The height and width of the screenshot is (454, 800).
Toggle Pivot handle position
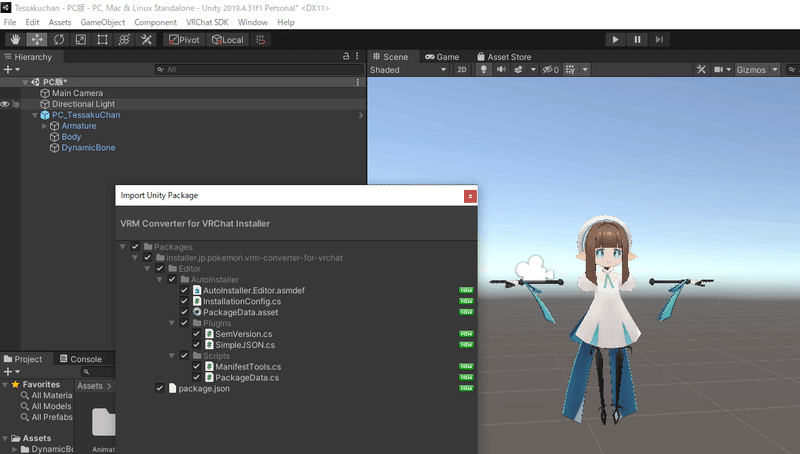point(184,40)
